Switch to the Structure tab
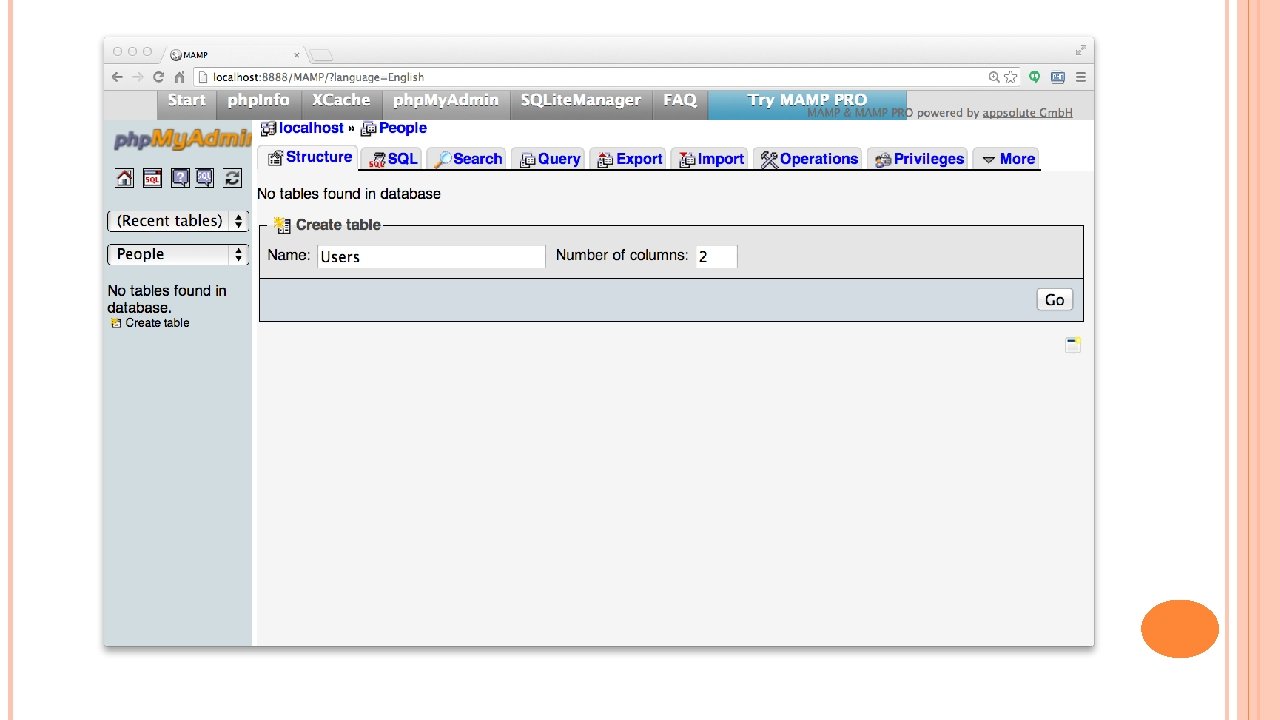 point(309,158)
